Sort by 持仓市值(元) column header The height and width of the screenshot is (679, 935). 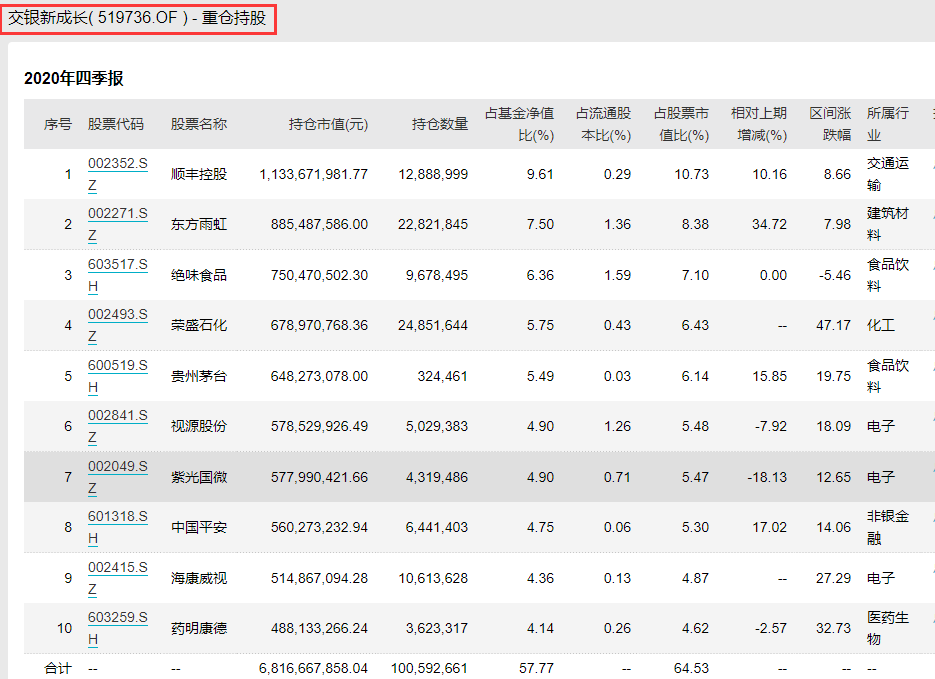[329, 124]
